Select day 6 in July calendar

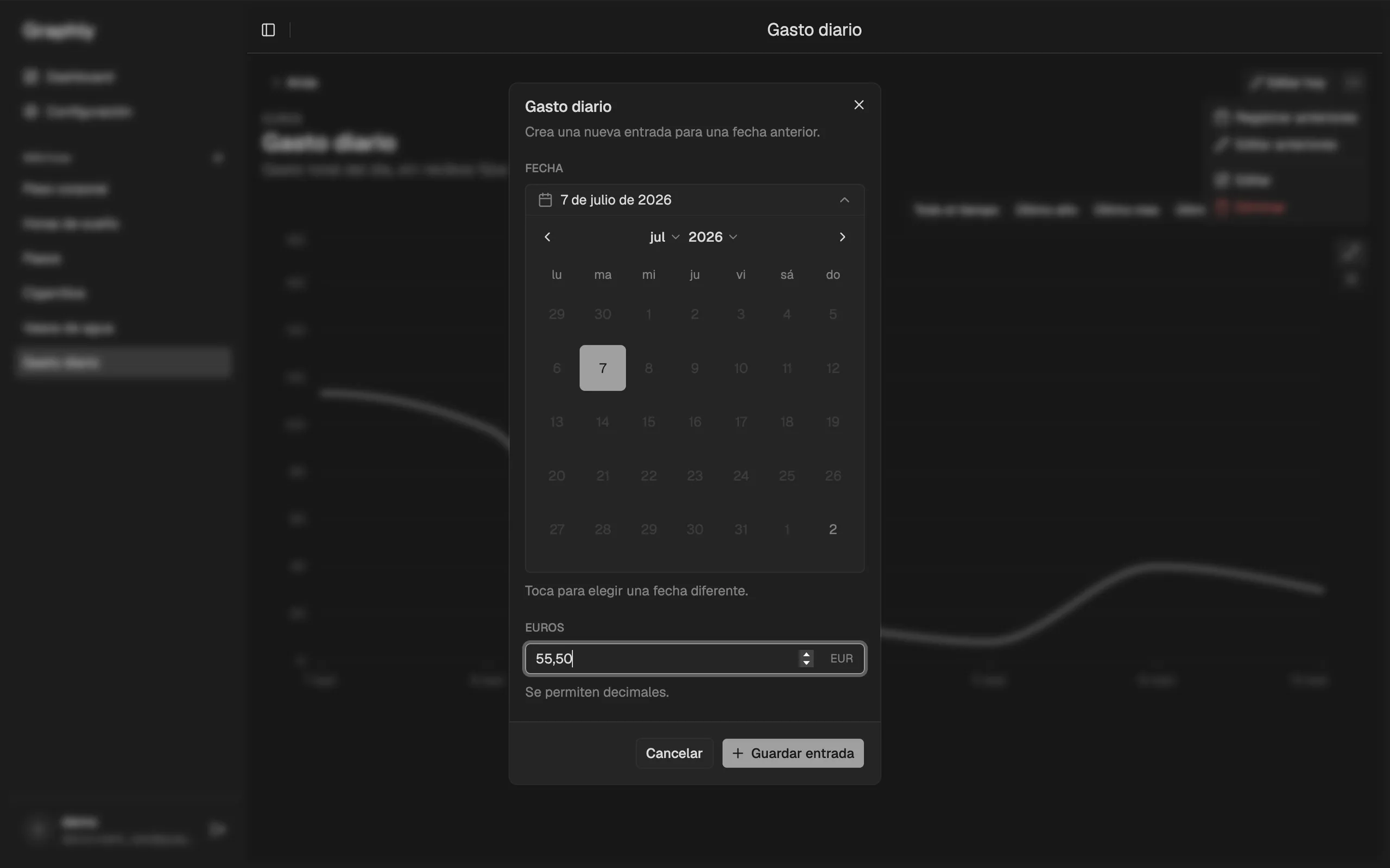coord(557,368)
